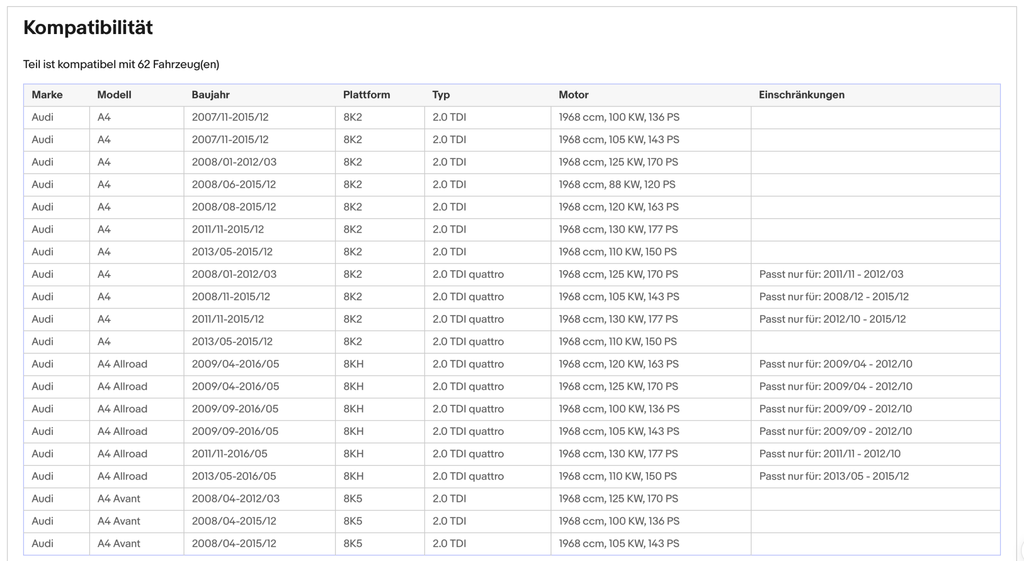
Task: Click the Marke column header
Action: [x=47, y=95]
